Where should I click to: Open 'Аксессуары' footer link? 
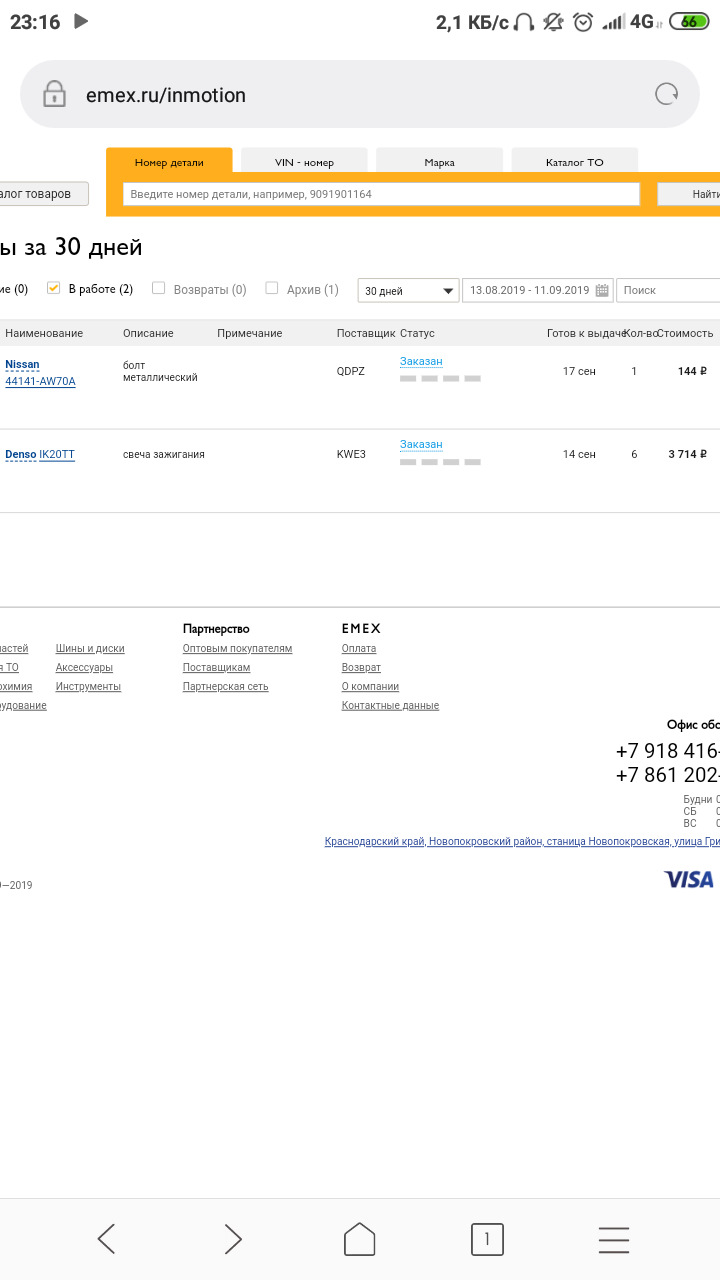pos(84,667)
